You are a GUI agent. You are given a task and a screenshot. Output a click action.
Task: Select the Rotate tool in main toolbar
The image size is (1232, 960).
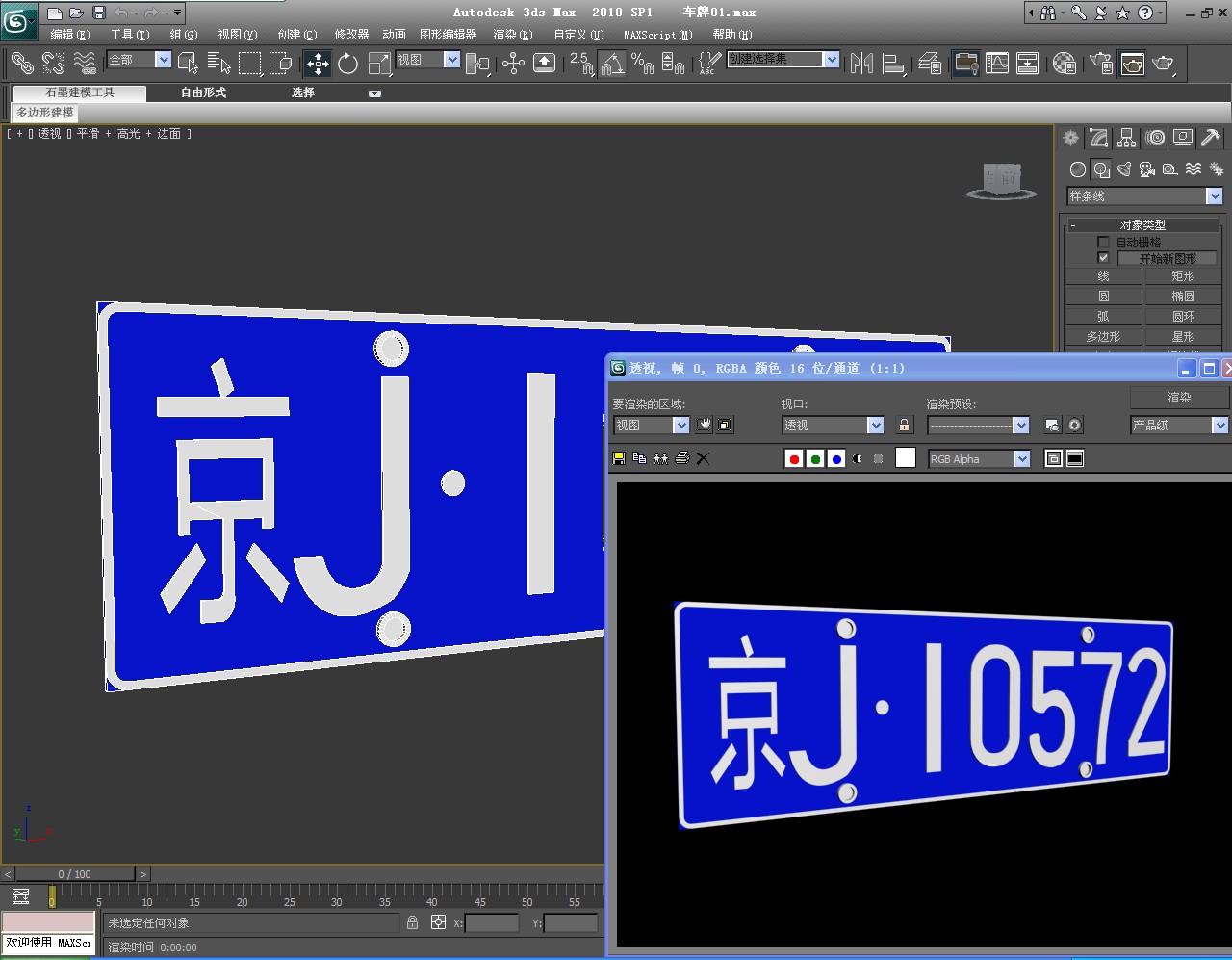tap(347, 64)
